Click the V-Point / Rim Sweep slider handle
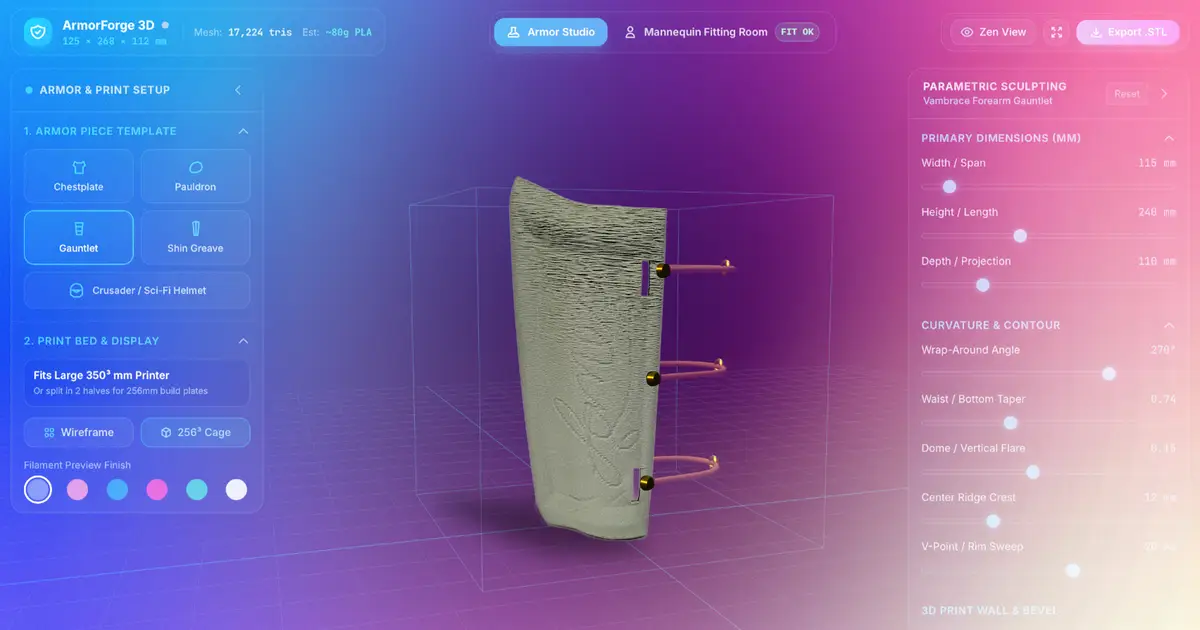 [1073, 570]
